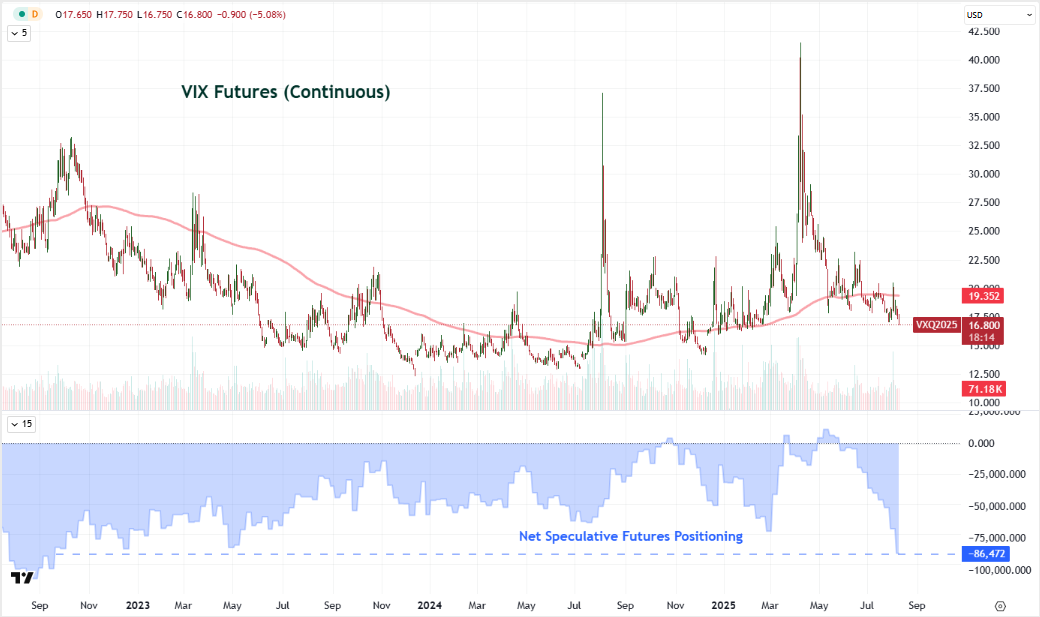
Task: Click the 19.352 moving average label
Action: pyautogui.click(x=984, y=296)
